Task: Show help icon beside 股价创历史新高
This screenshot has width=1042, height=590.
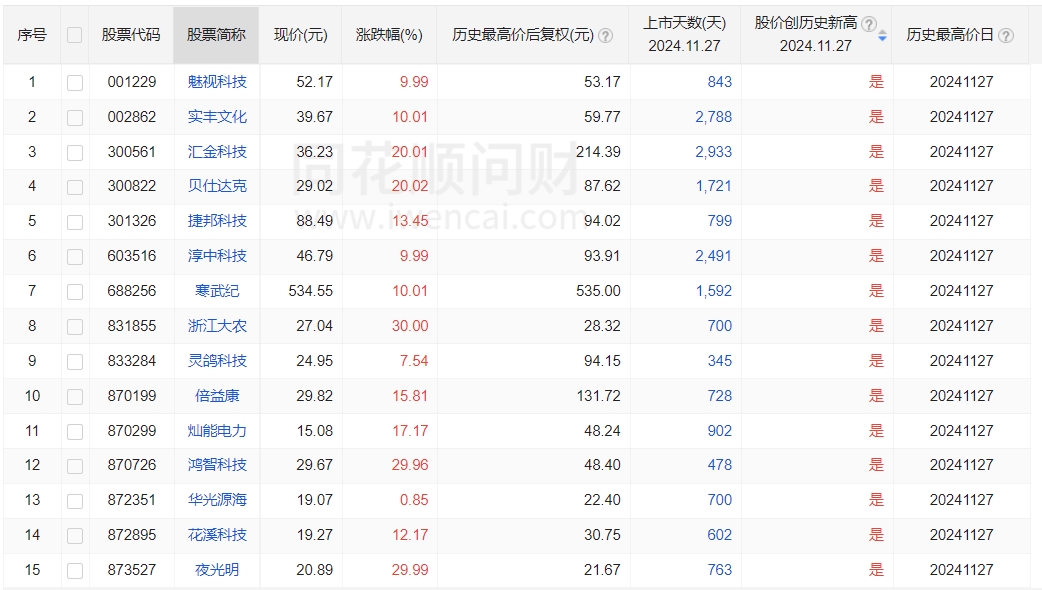Action: pos(869,24)
